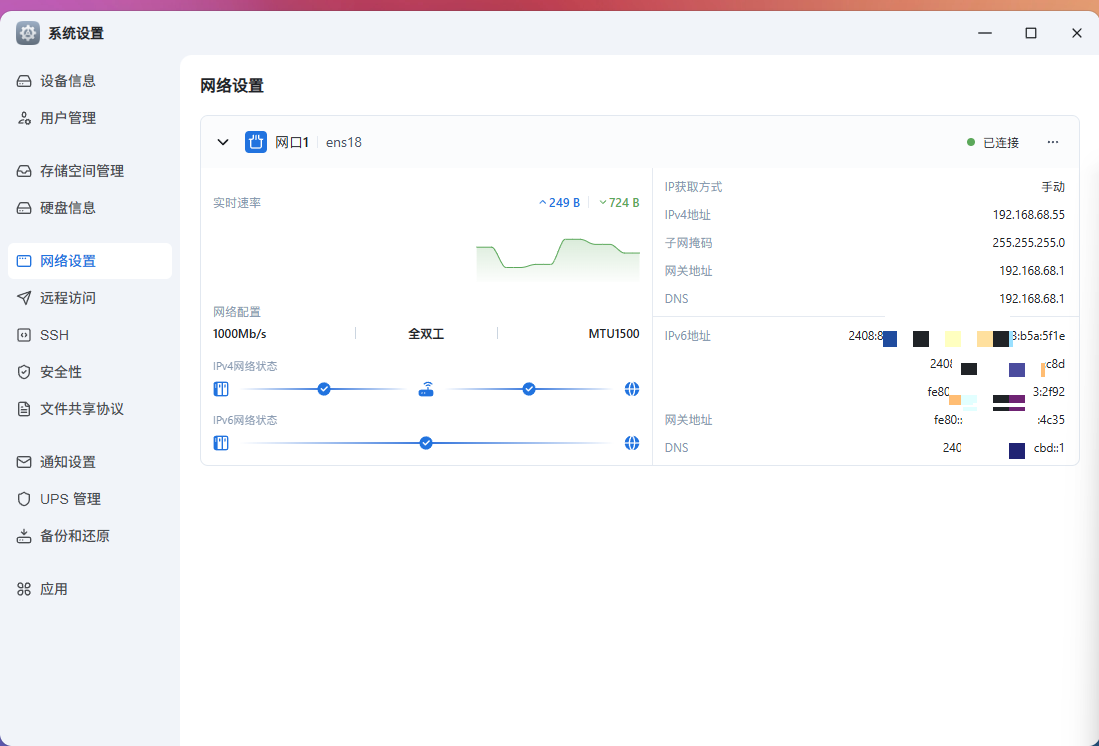Open 设备信息 device info panel

70,80
